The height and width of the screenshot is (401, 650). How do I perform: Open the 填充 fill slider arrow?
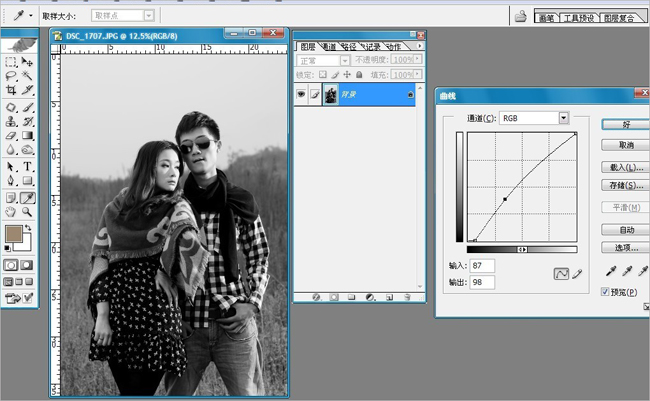[x=417, y=74]
